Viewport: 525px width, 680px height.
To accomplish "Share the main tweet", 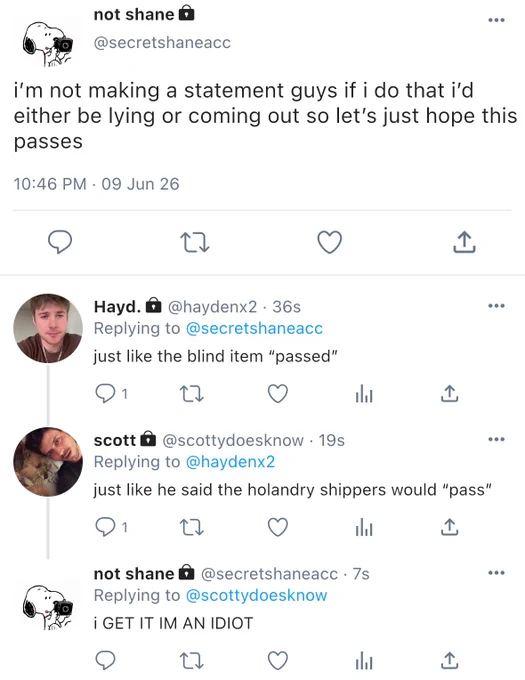I will click(x=464, y=242).
